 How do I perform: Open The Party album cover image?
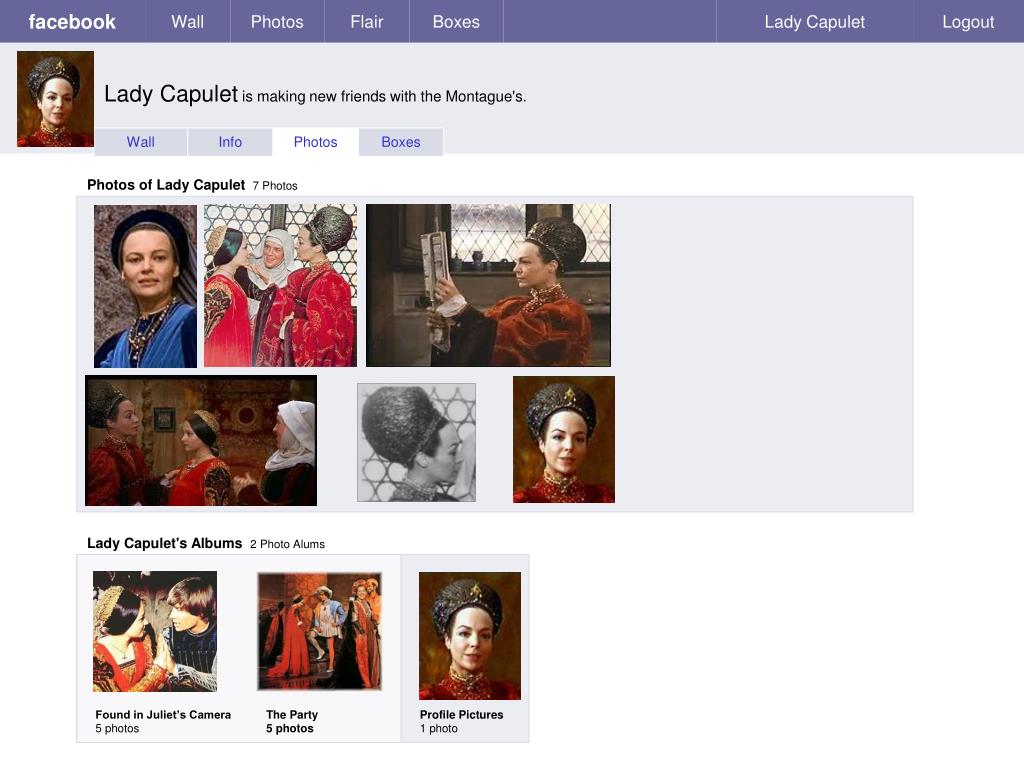coord(319,632)
